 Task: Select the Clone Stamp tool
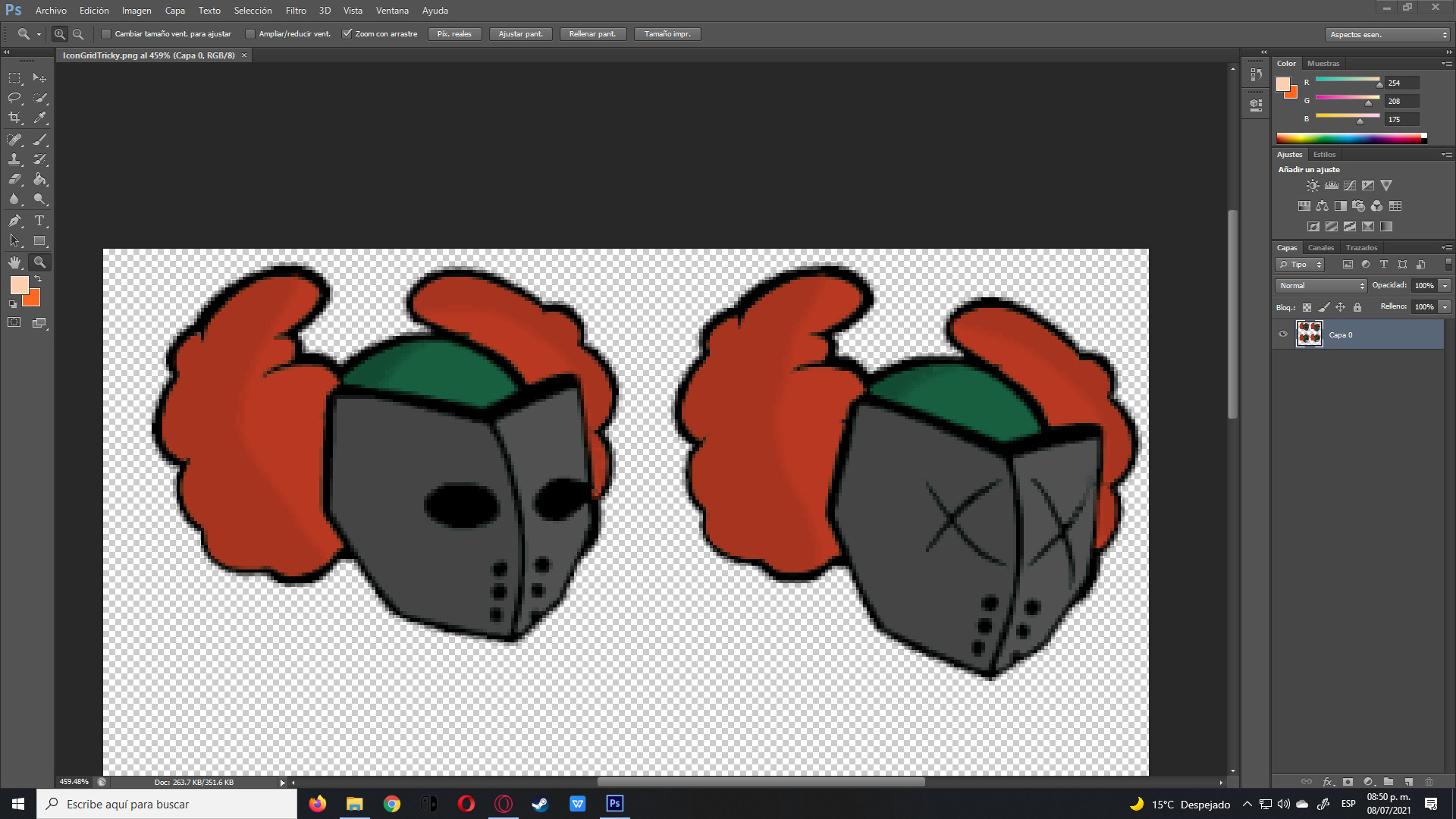click(x=14, y=159)
